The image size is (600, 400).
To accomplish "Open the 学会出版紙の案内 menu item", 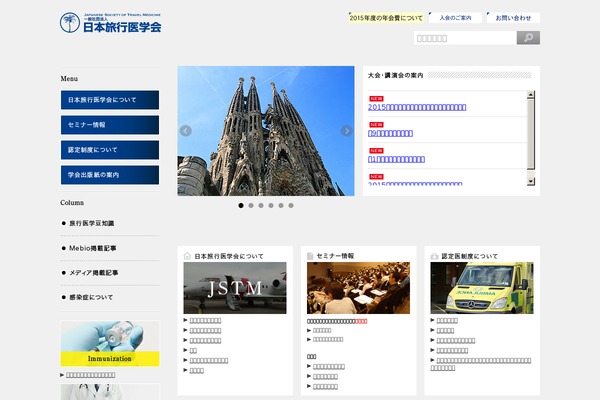I will coord(110,175).
